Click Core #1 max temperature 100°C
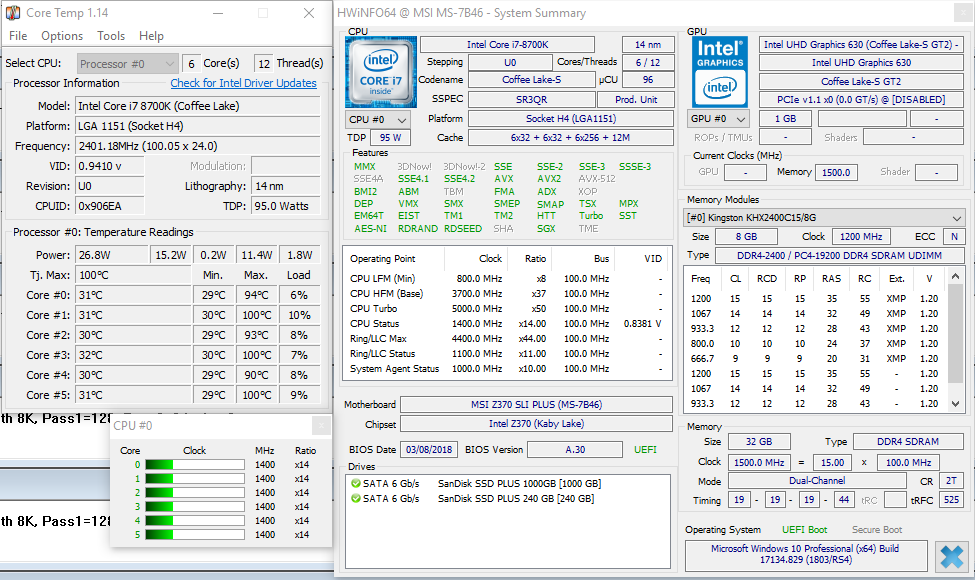 tap(257, 315)
